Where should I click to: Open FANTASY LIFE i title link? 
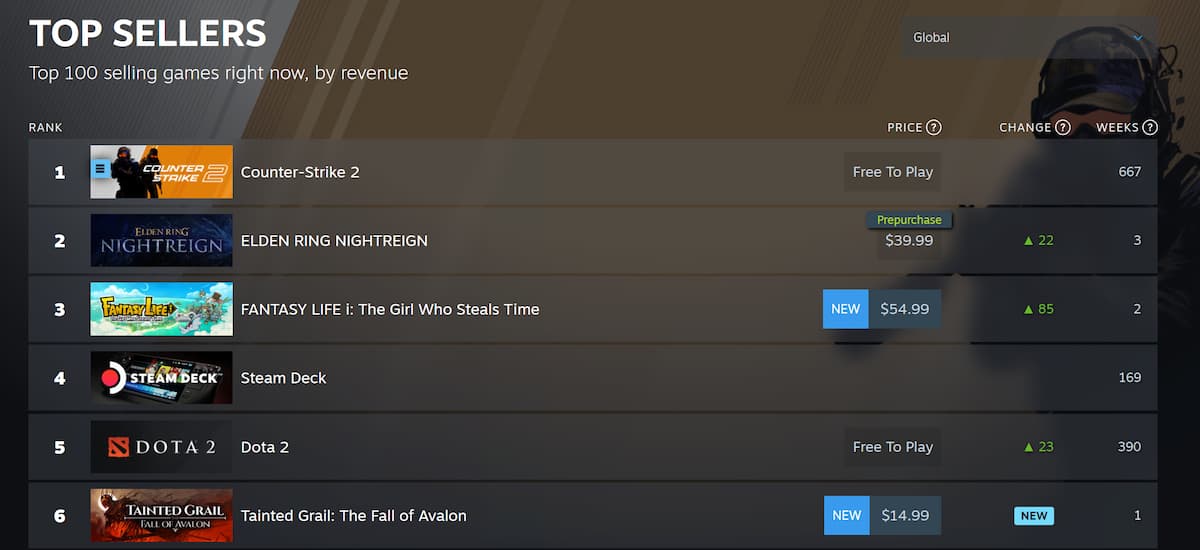[390, 309]
